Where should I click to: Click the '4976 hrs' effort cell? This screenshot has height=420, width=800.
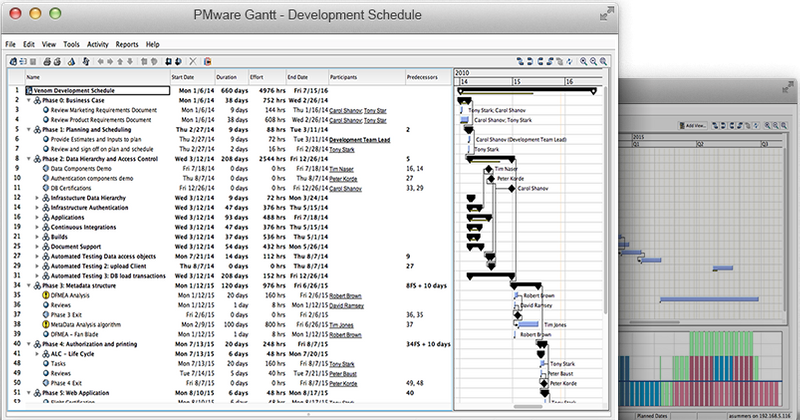(272, 91)
